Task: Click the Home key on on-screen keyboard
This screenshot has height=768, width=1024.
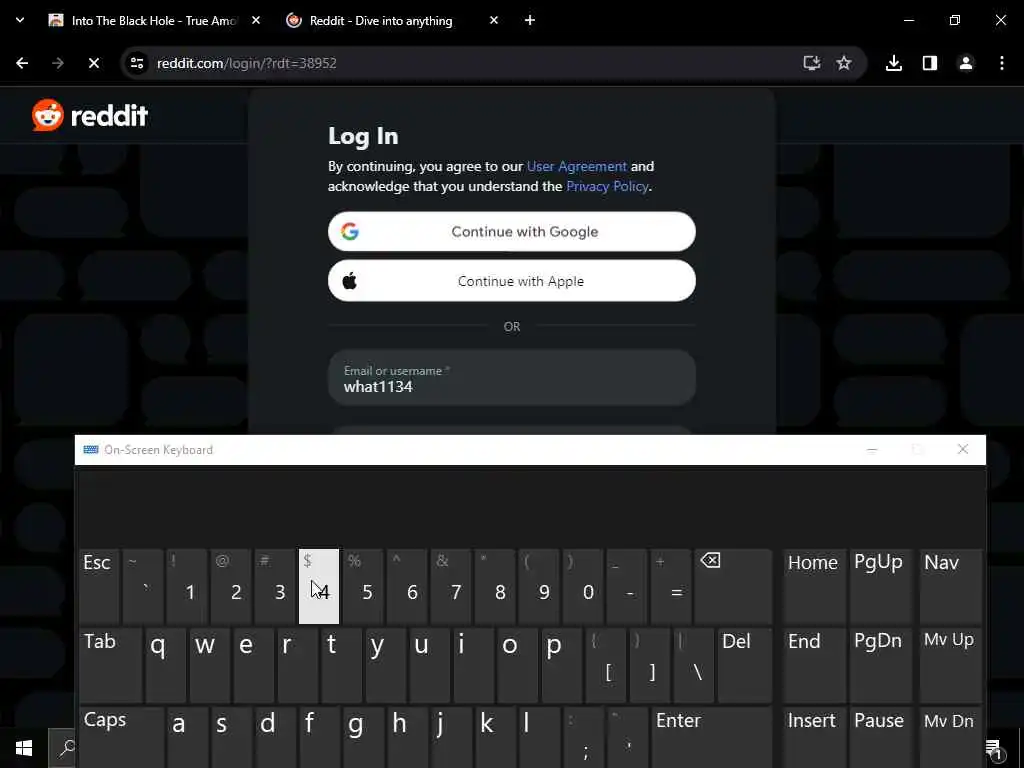Action: pos(813,586)
